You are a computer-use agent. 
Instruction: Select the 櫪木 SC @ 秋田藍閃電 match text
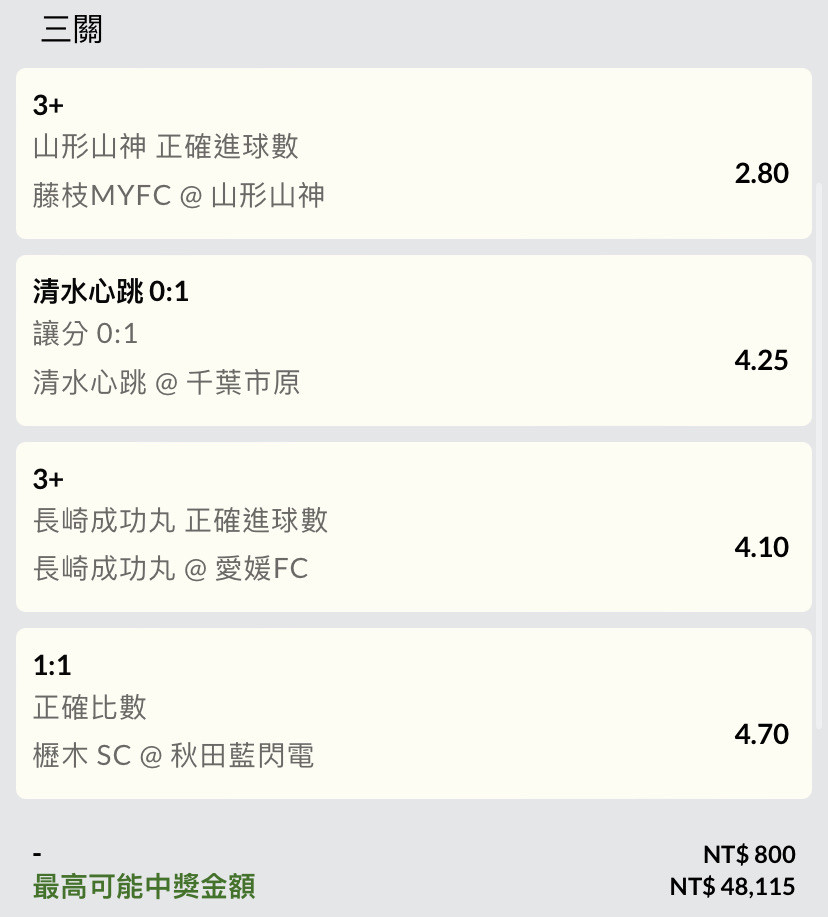tap(174, 756)
